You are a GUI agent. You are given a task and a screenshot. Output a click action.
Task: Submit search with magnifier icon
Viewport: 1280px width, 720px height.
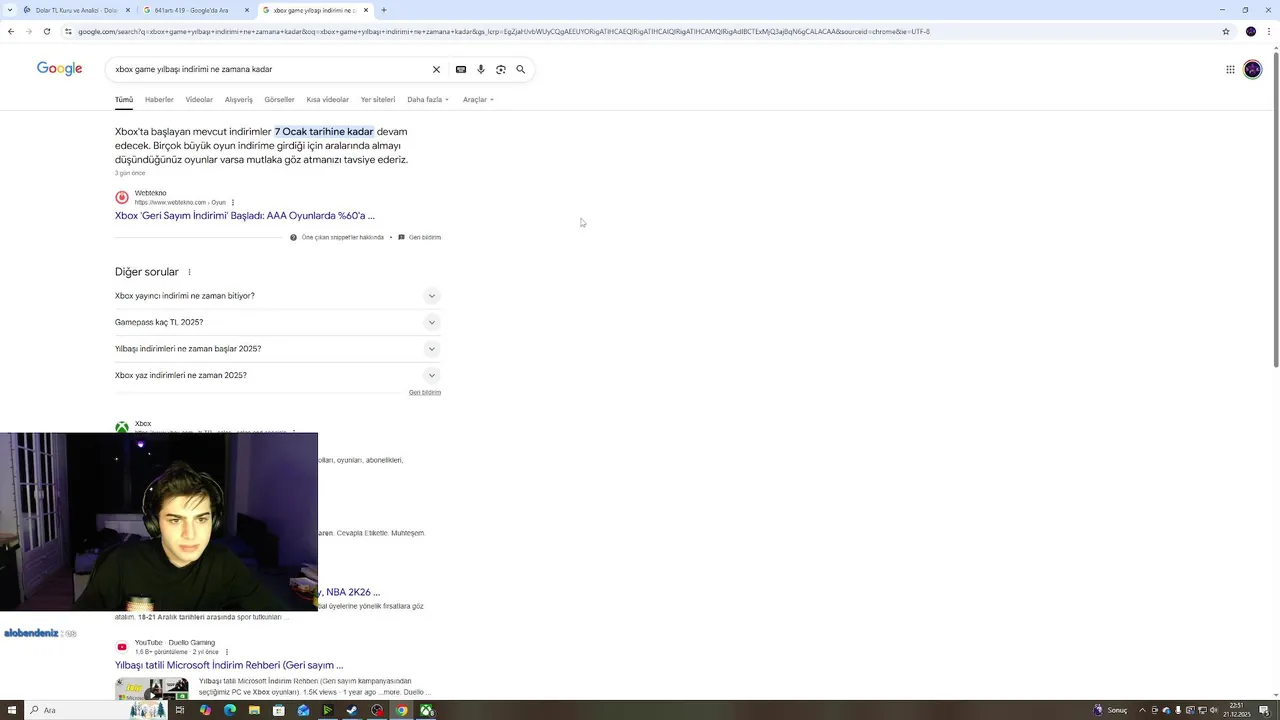point(521,69)
